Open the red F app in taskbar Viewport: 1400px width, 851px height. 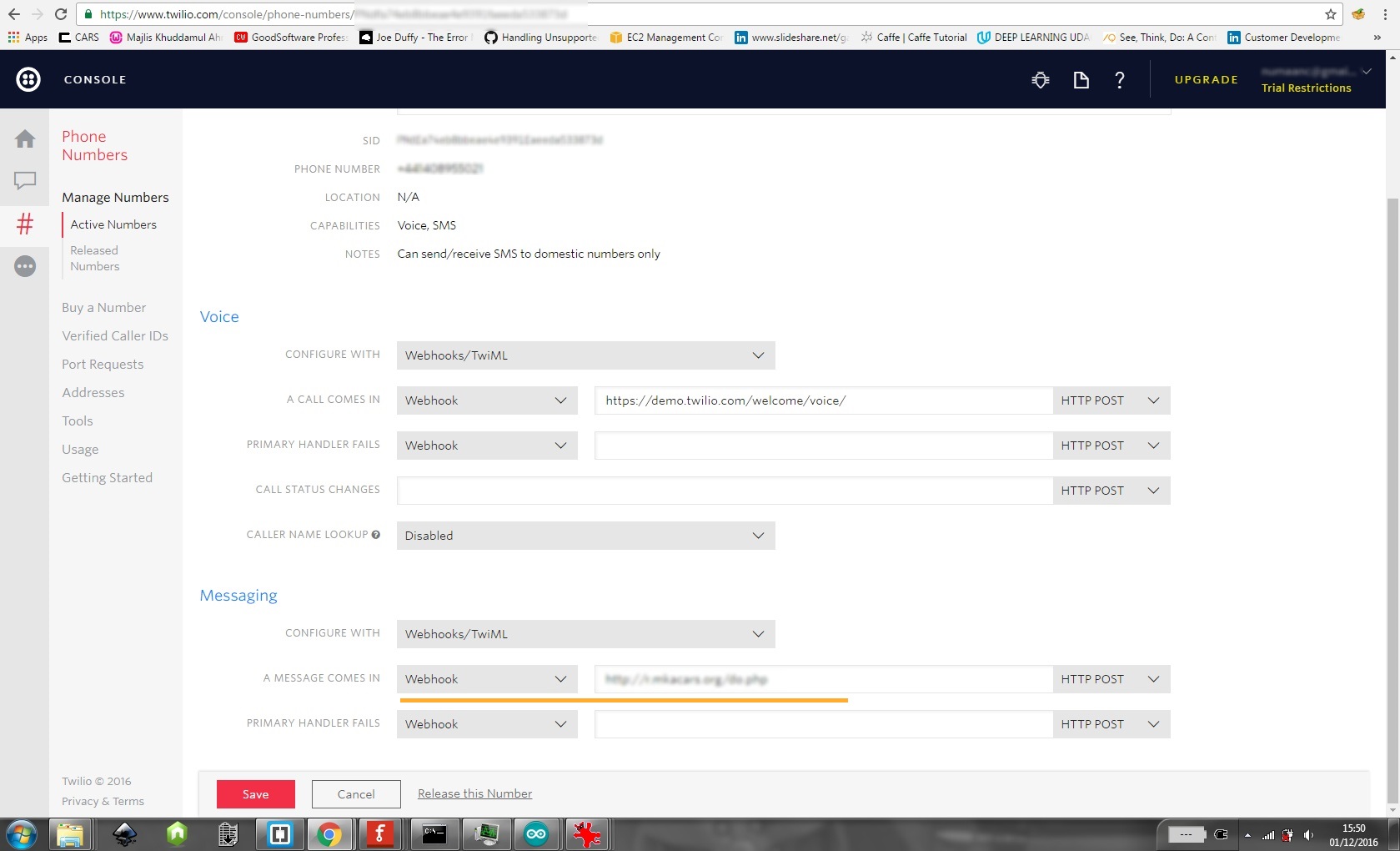[380, 834]
